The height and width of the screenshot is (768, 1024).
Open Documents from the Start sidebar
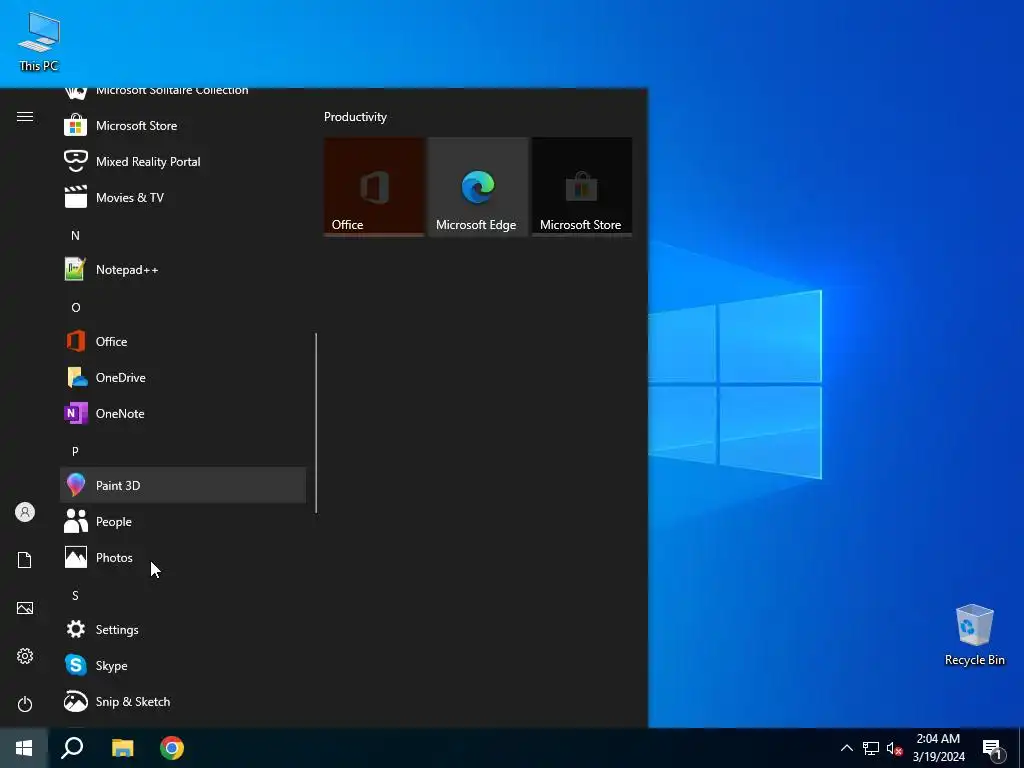point(25,560)
